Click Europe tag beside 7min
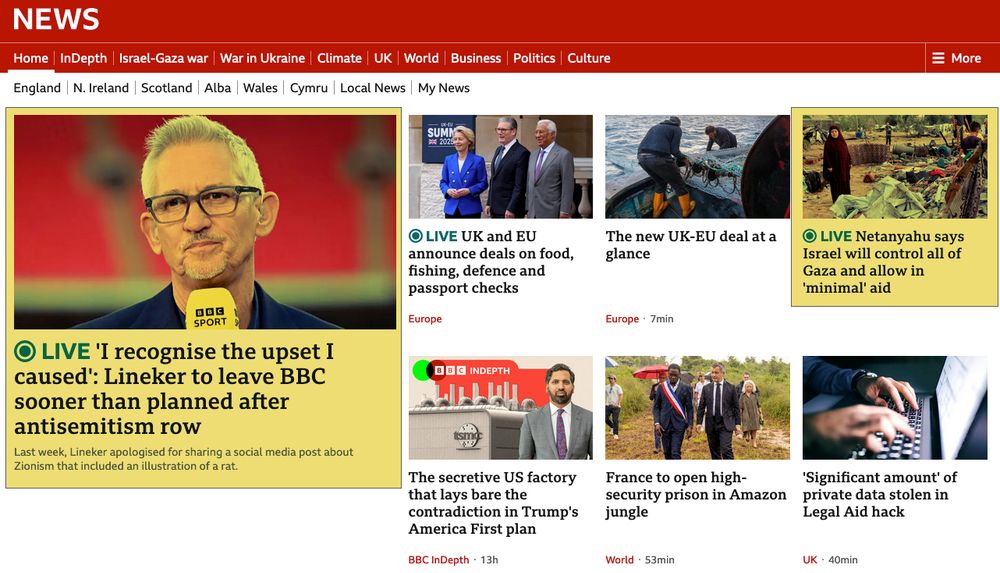The height and width of the screenshot is (573, 1000). pyautogui.click(x=622, y=319)
